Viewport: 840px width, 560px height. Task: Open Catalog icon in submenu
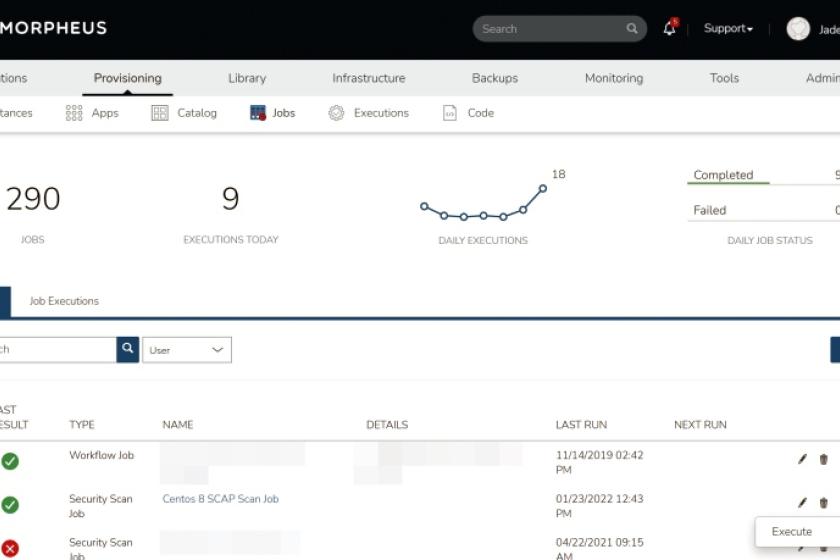coord(160,113)
